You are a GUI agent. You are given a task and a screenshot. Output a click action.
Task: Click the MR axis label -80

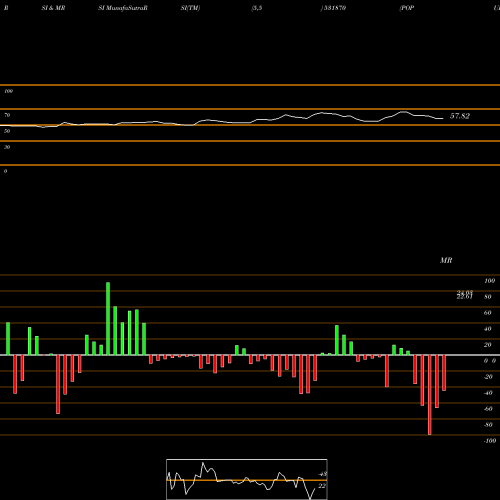pos(488,425)
